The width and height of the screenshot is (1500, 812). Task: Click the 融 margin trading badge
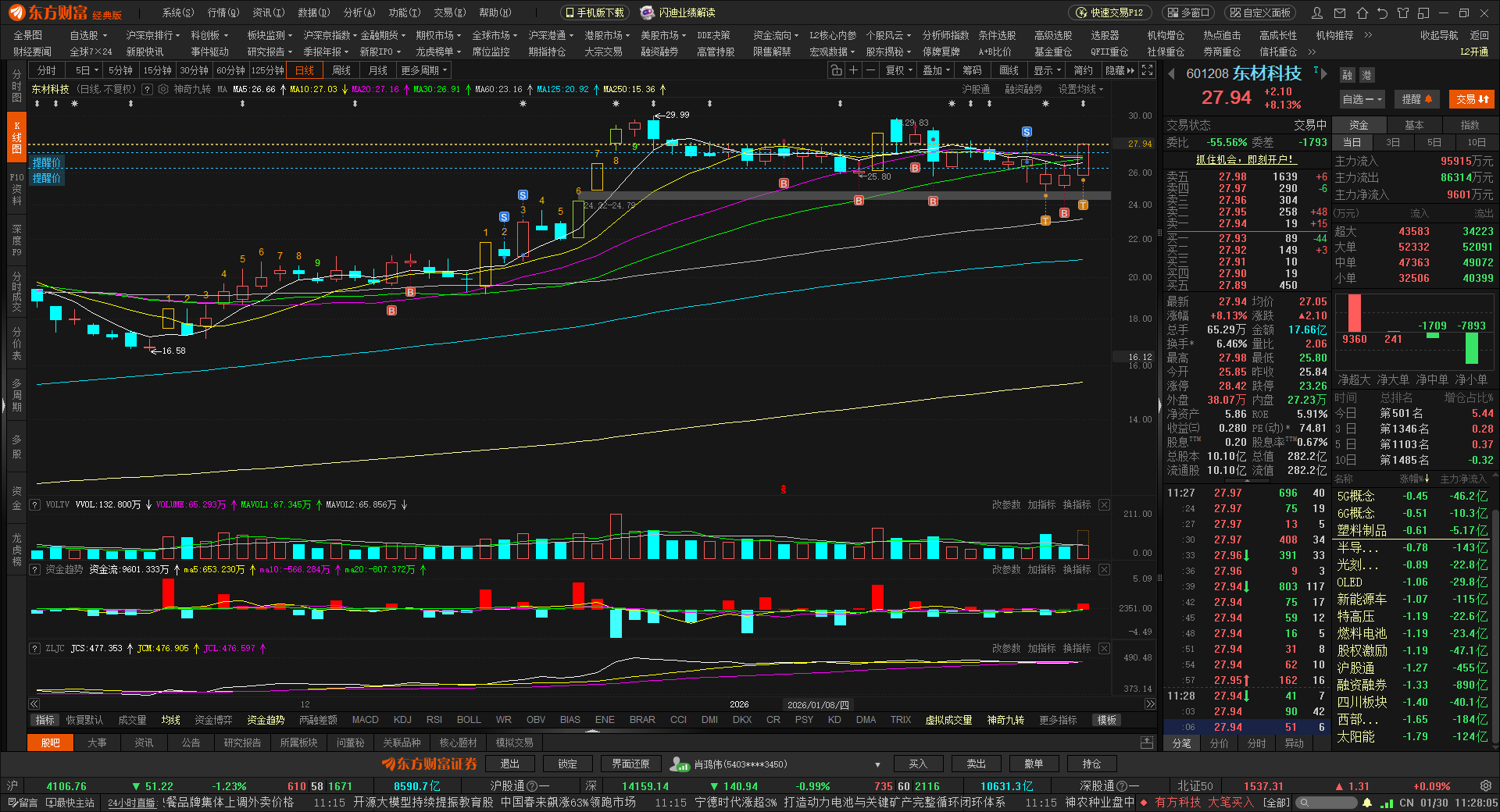click(1347, 75)
